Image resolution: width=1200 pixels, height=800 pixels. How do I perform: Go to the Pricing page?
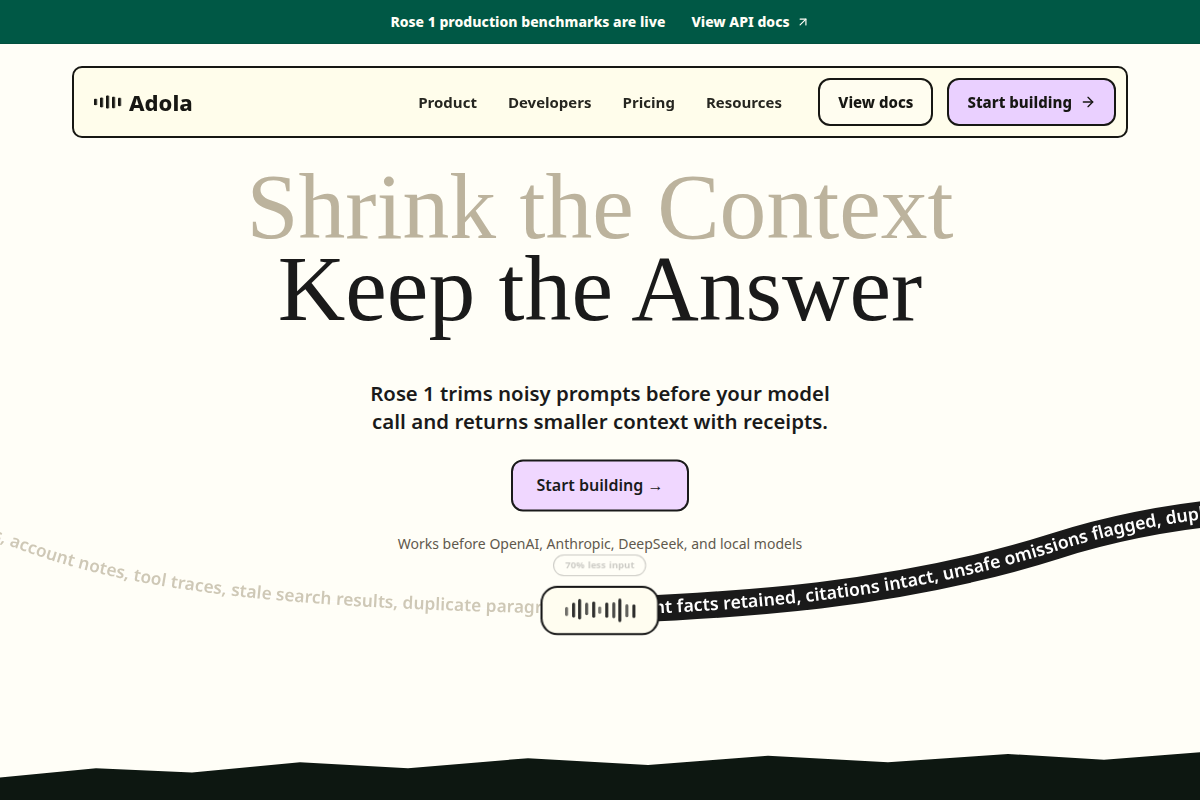point(648,103)
